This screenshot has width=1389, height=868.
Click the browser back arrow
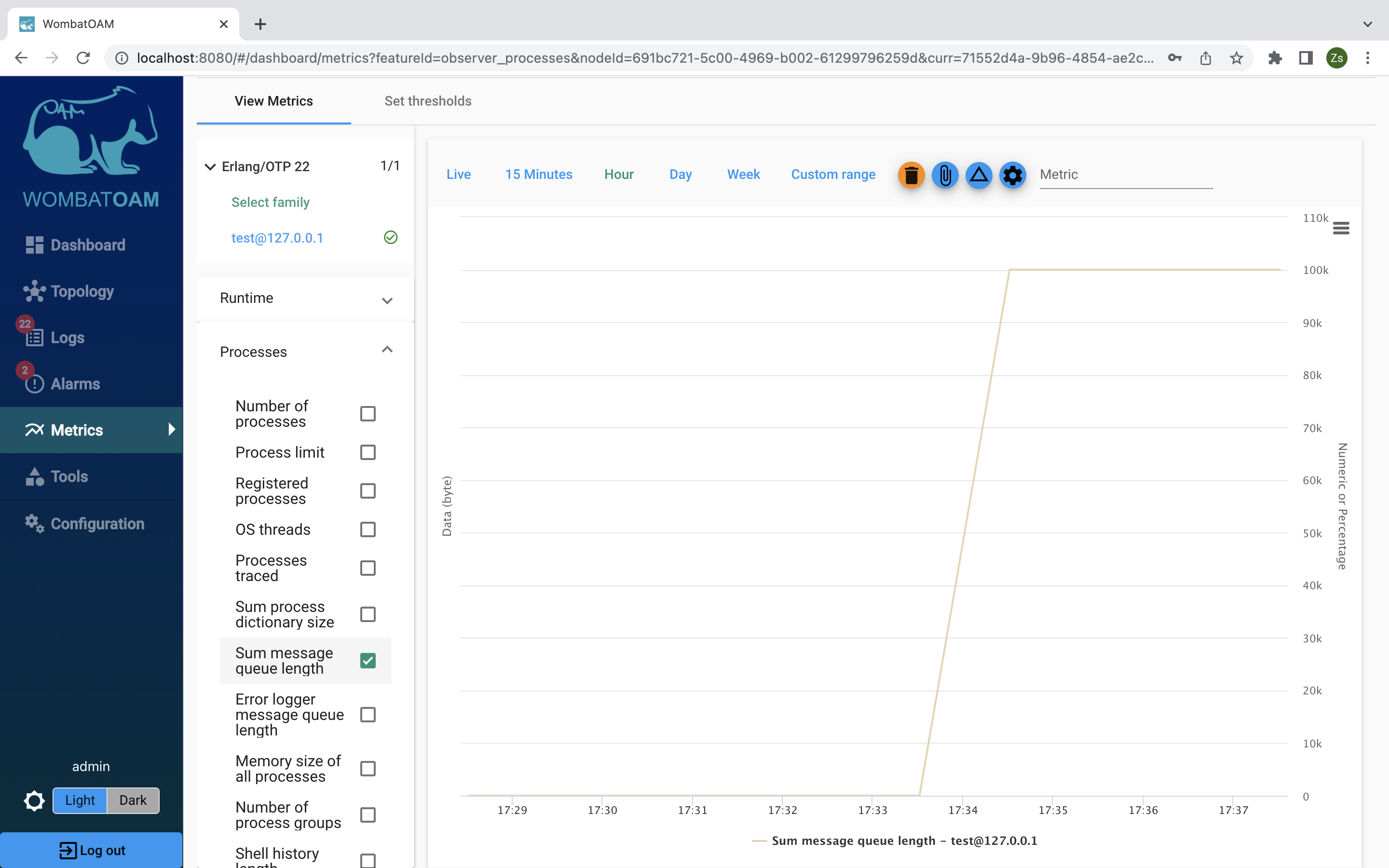[x=21, y=58]
